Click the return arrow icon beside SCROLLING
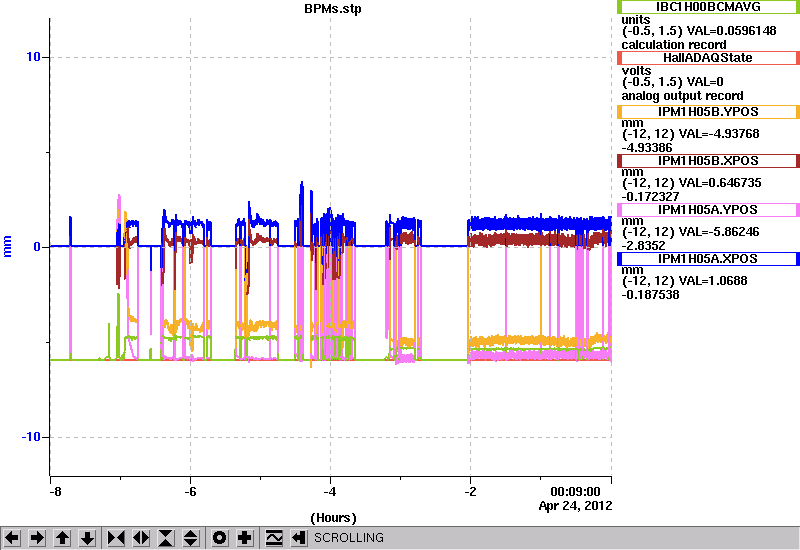The width and height of the screenshot is (800, 550). (299, 538)
